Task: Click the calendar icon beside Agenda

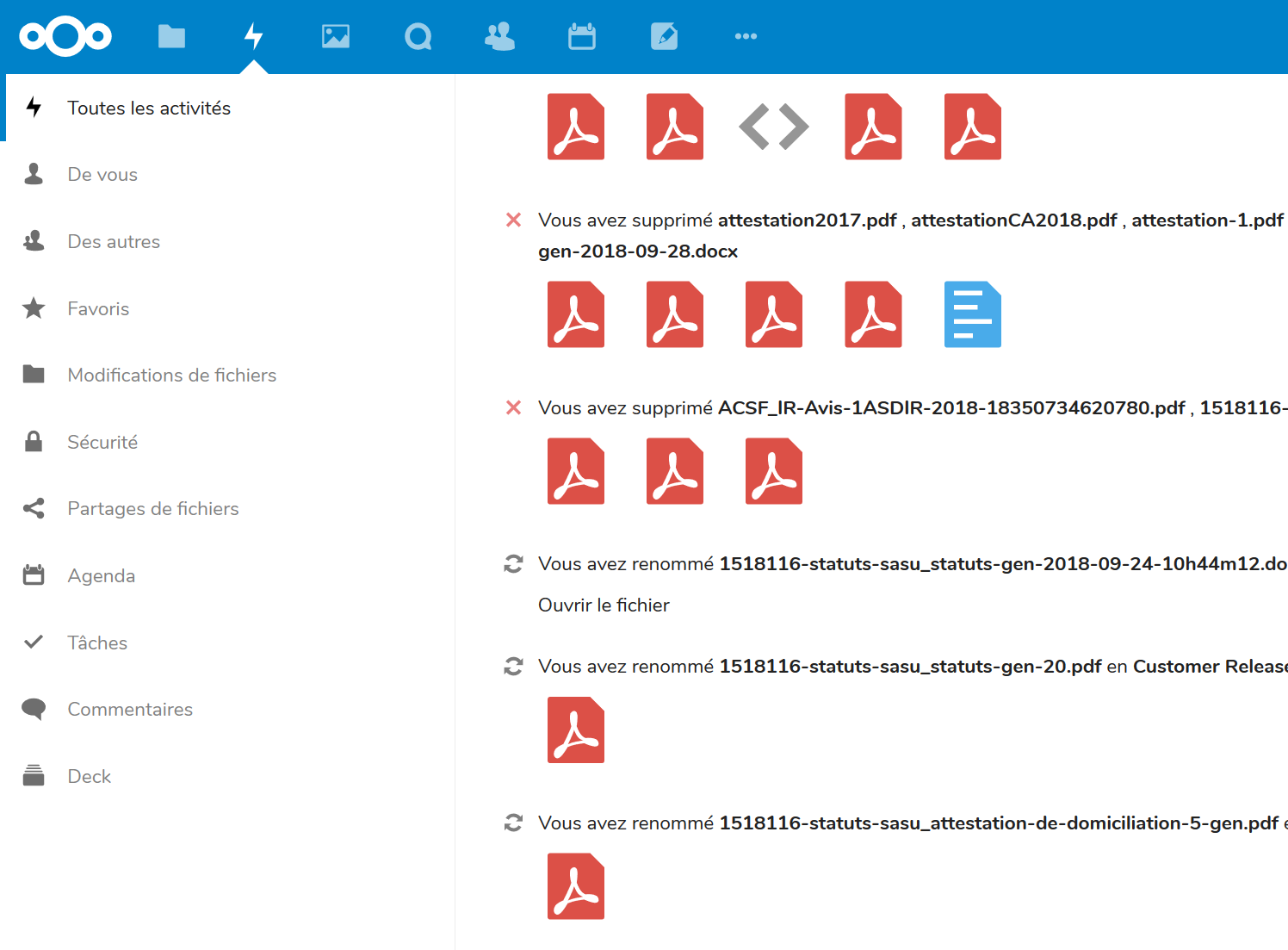Action: (34, 574)
